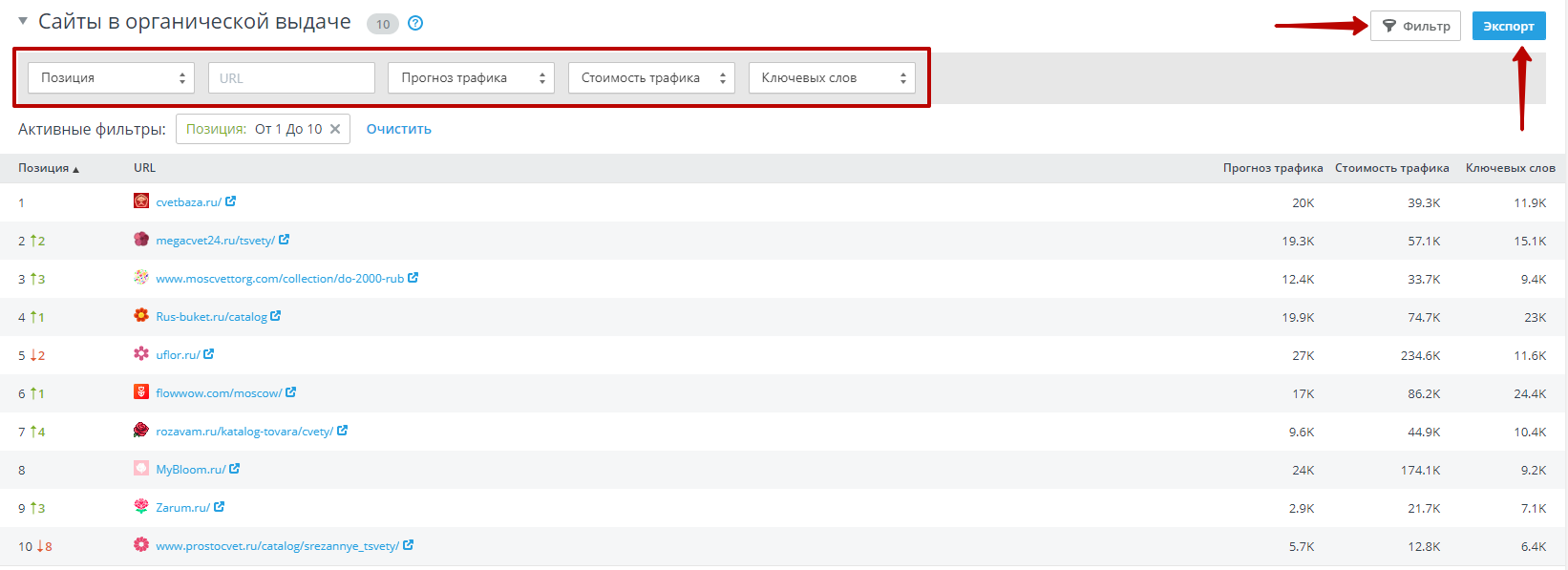Click the rozavam.ru favicon
The height and width of the screenshot is (570, 1568).
141,430
